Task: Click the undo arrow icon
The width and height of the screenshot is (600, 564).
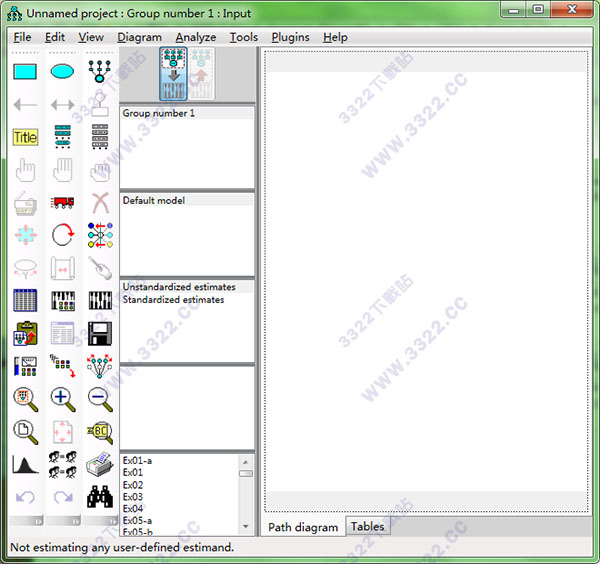Action: pos(25,497)
